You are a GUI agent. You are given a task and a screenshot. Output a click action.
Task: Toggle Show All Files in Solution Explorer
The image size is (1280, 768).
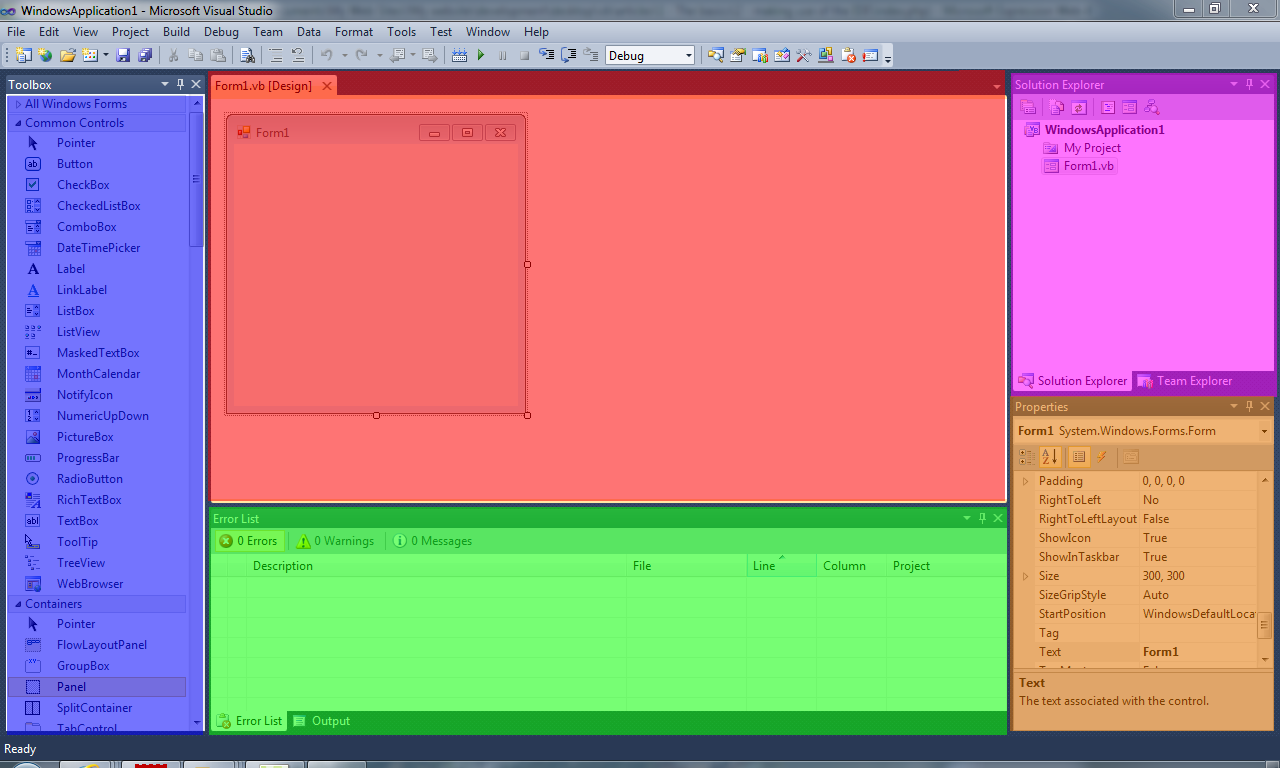(1056, 107)
